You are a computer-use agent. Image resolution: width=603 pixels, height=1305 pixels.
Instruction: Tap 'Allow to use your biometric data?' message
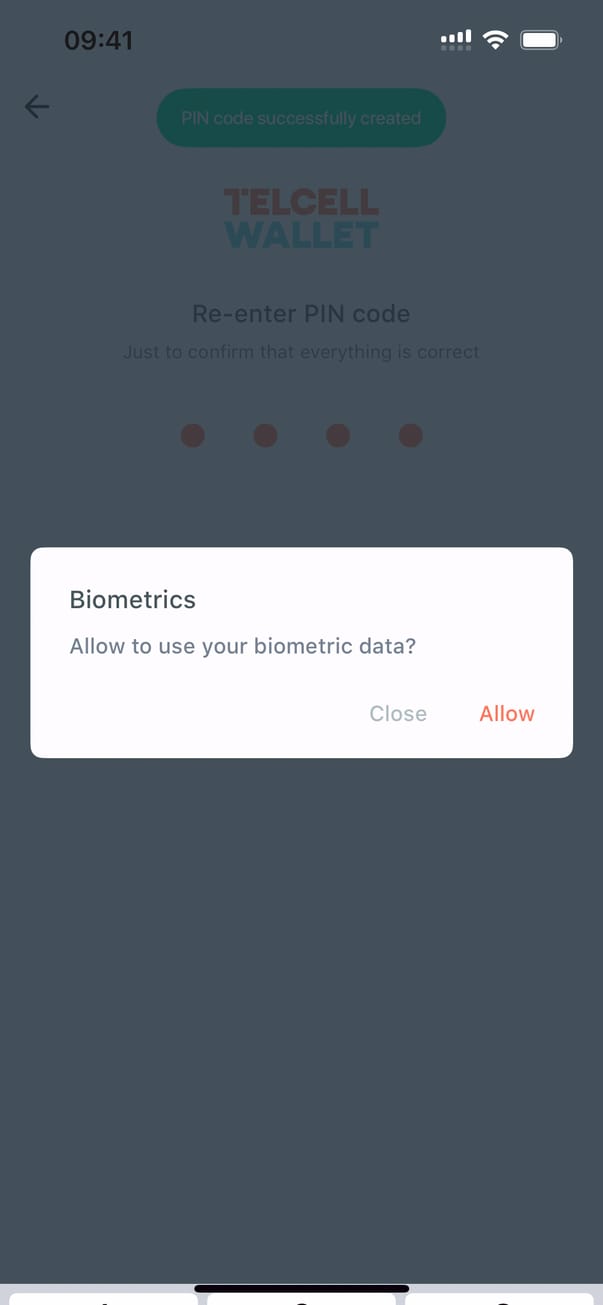[242, 646]
